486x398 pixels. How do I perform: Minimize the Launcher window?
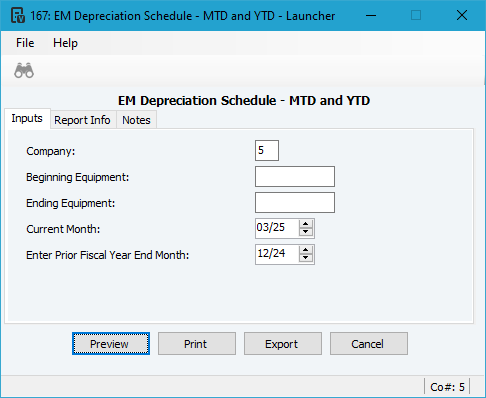[x=371, y=15]
